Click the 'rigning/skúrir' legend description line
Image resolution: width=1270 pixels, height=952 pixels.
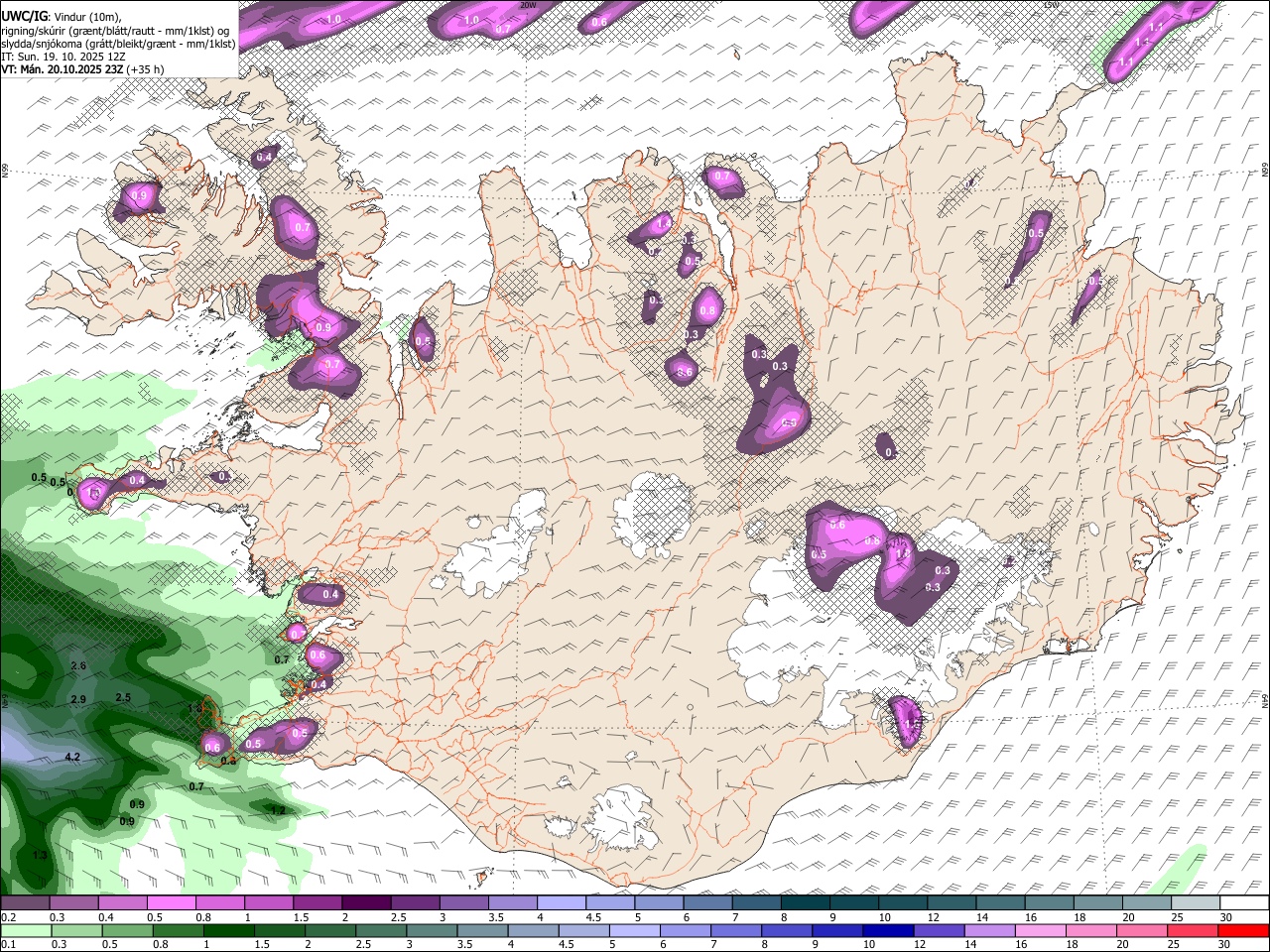tap(116, 30)
